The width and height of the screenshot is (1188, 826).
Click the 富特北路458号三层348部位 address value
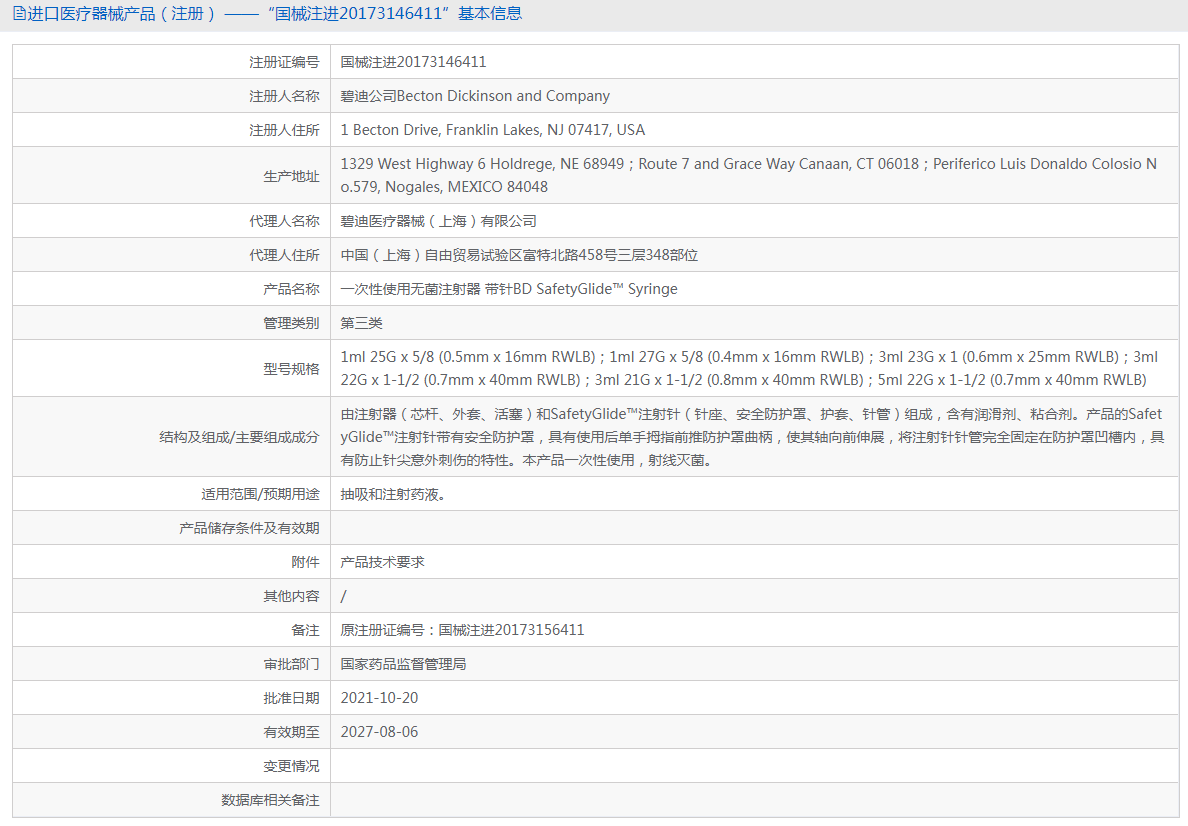[519, 255]
